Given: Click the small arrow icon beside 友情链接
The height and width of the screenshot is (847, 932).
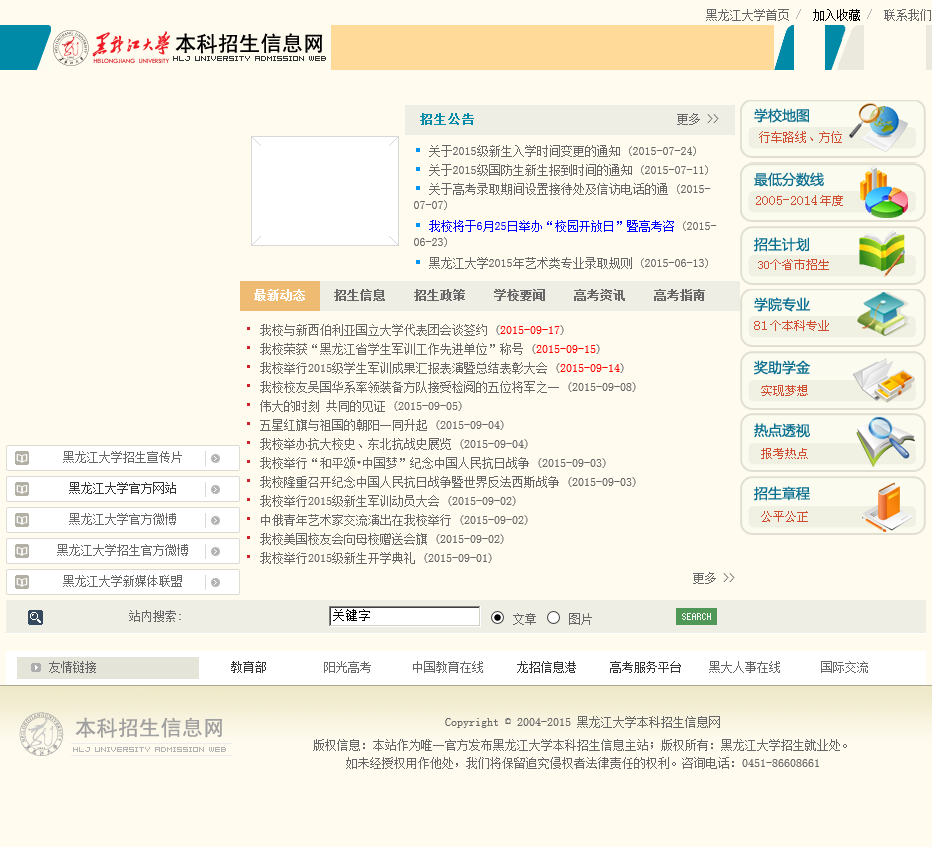Looking at the screenshot, I should click(36, 667).
